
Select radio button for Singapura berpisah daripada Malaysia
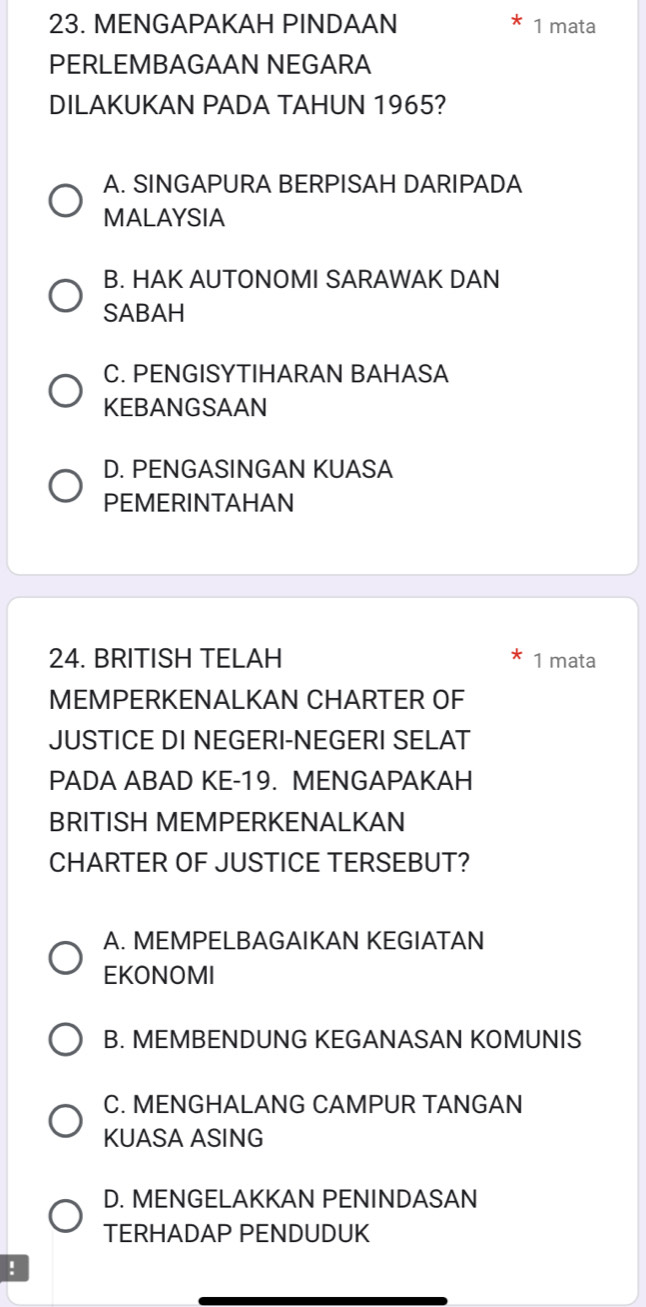[67, 200]
